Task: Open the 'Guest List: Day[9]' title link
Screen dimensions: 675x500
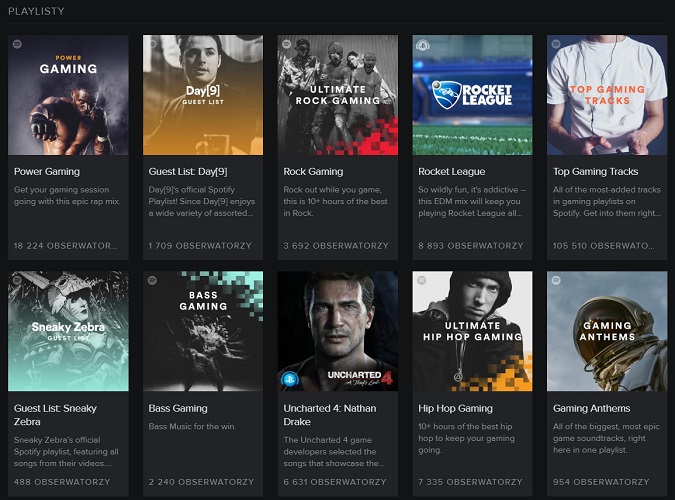Action: [x=188, y=171]
